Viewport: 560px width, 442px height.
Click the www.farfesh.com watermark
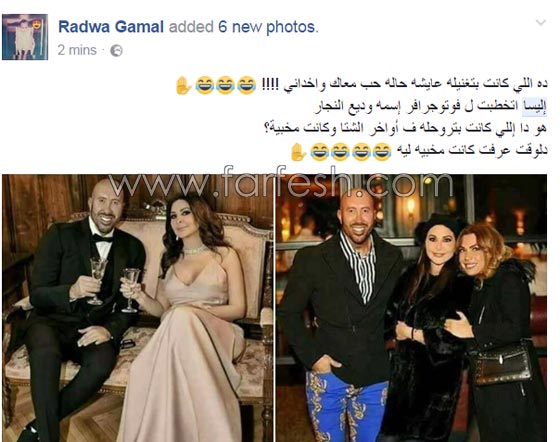pos(281,183)
